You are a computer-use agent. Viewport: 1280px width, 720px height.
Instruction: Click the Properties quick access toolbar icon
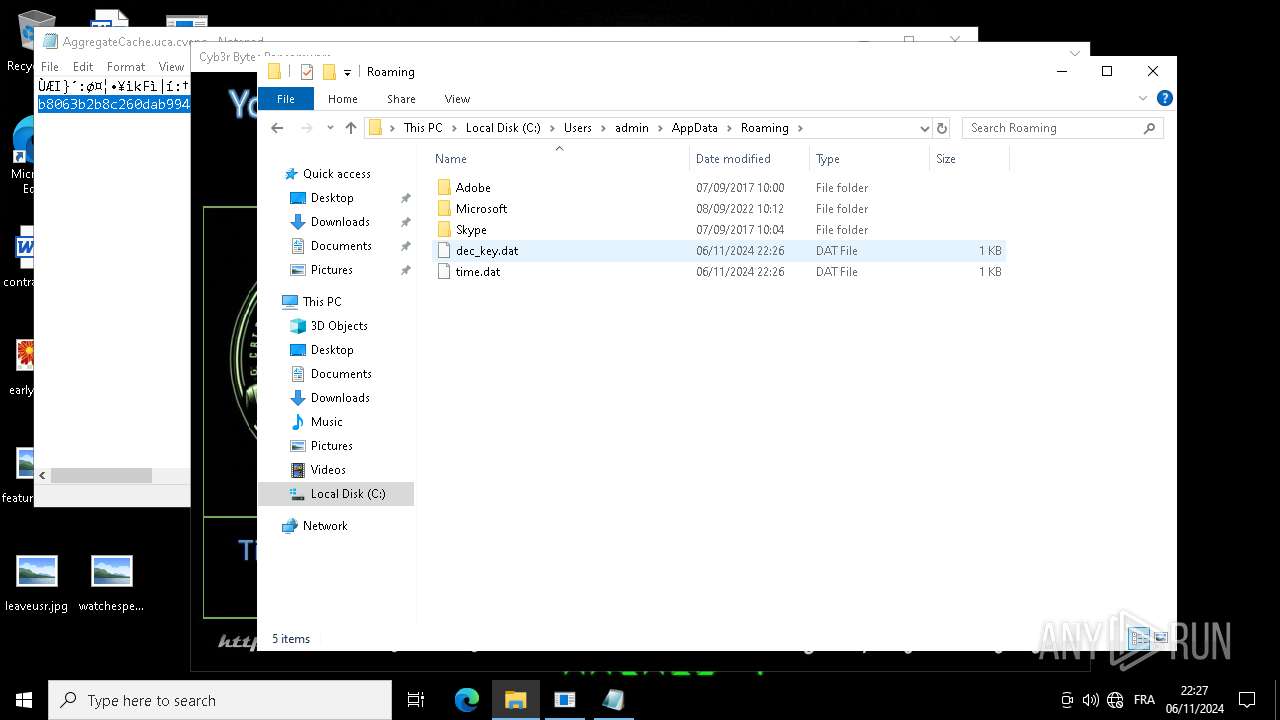(307, 72)
